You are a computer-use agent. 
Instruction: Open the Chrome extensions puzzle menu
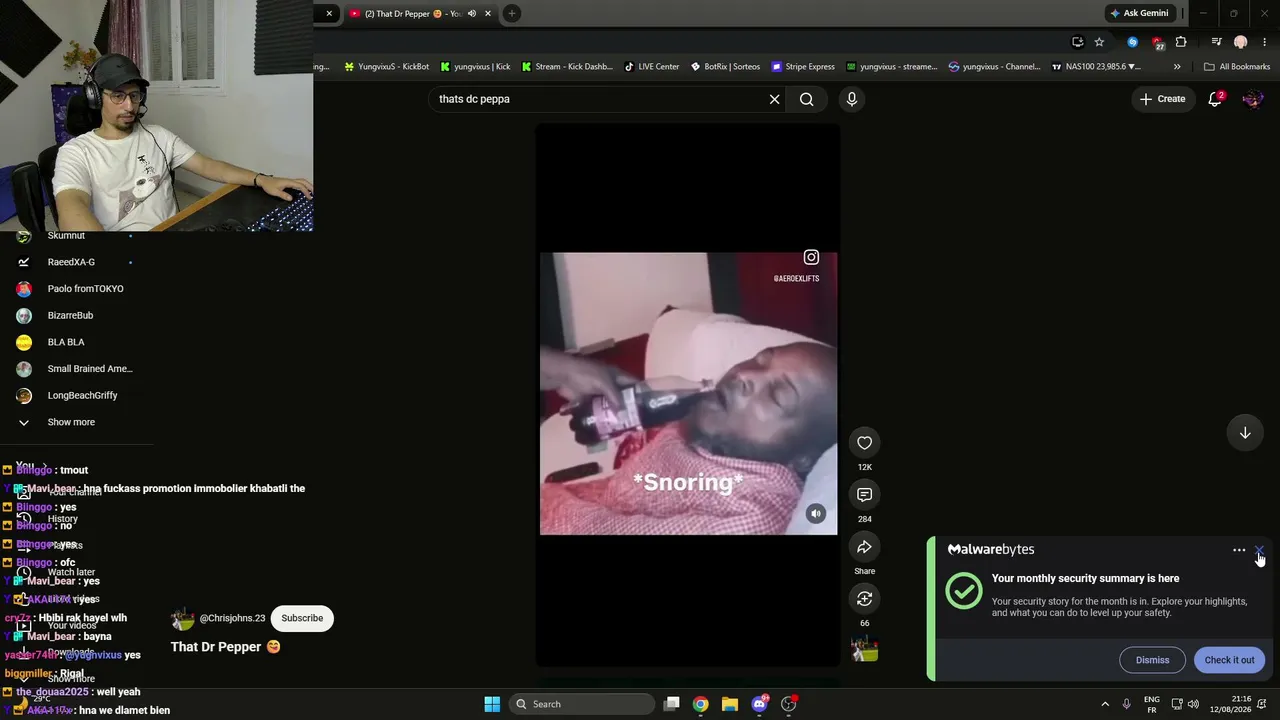(x=1181, y=42)
